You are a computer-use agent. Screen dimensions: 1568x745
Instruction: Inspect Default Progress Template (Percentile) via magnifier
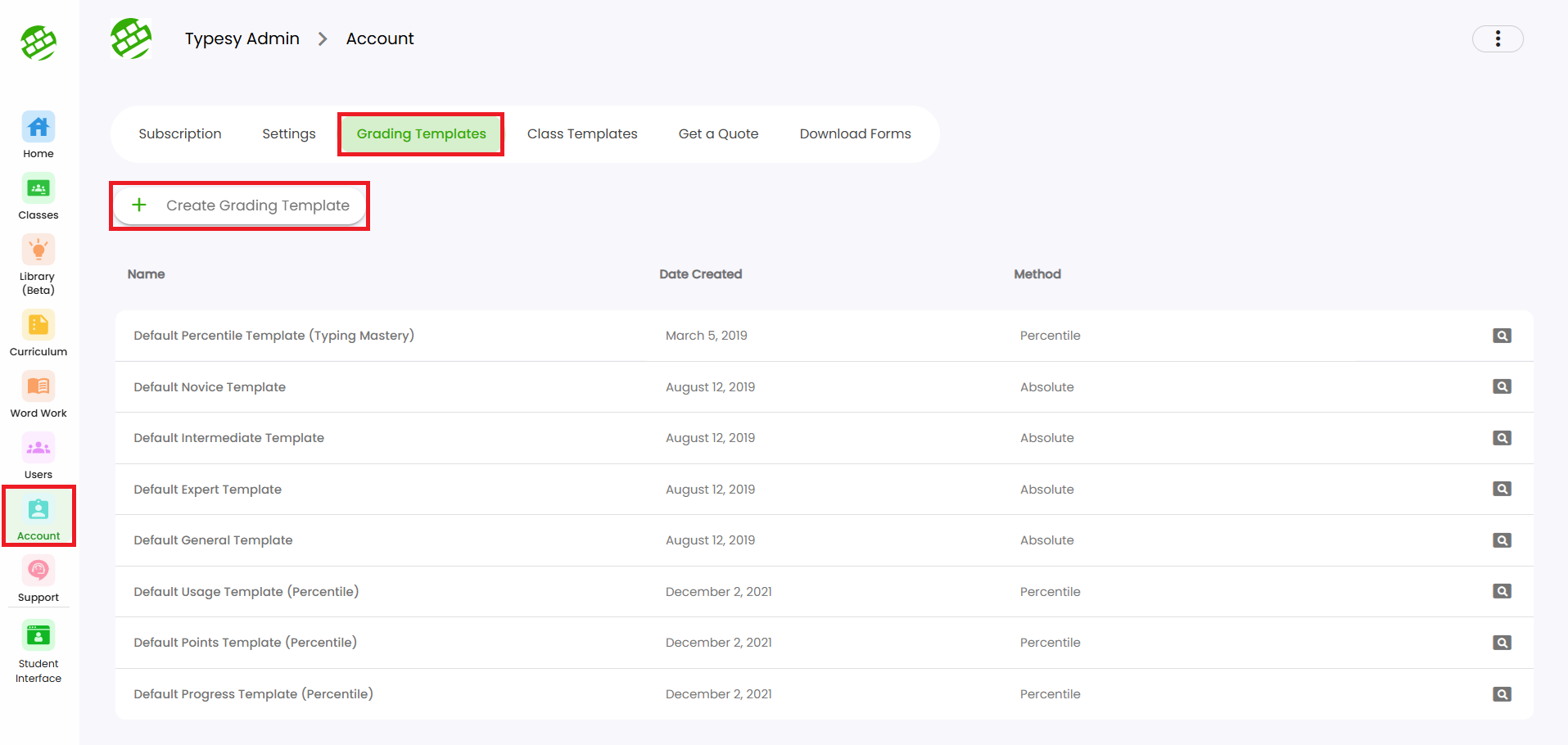coord(1501,694)
